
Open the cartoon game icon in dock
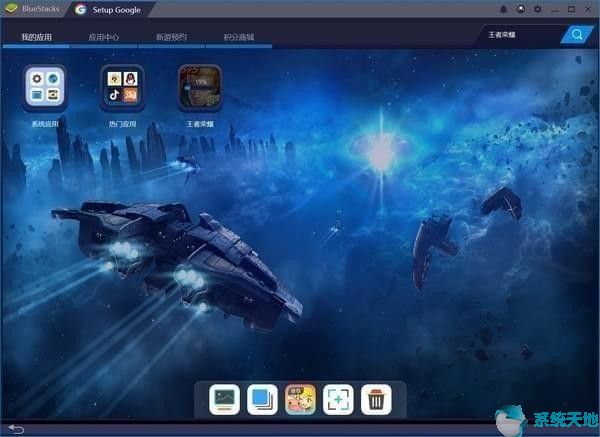point(300,400)
